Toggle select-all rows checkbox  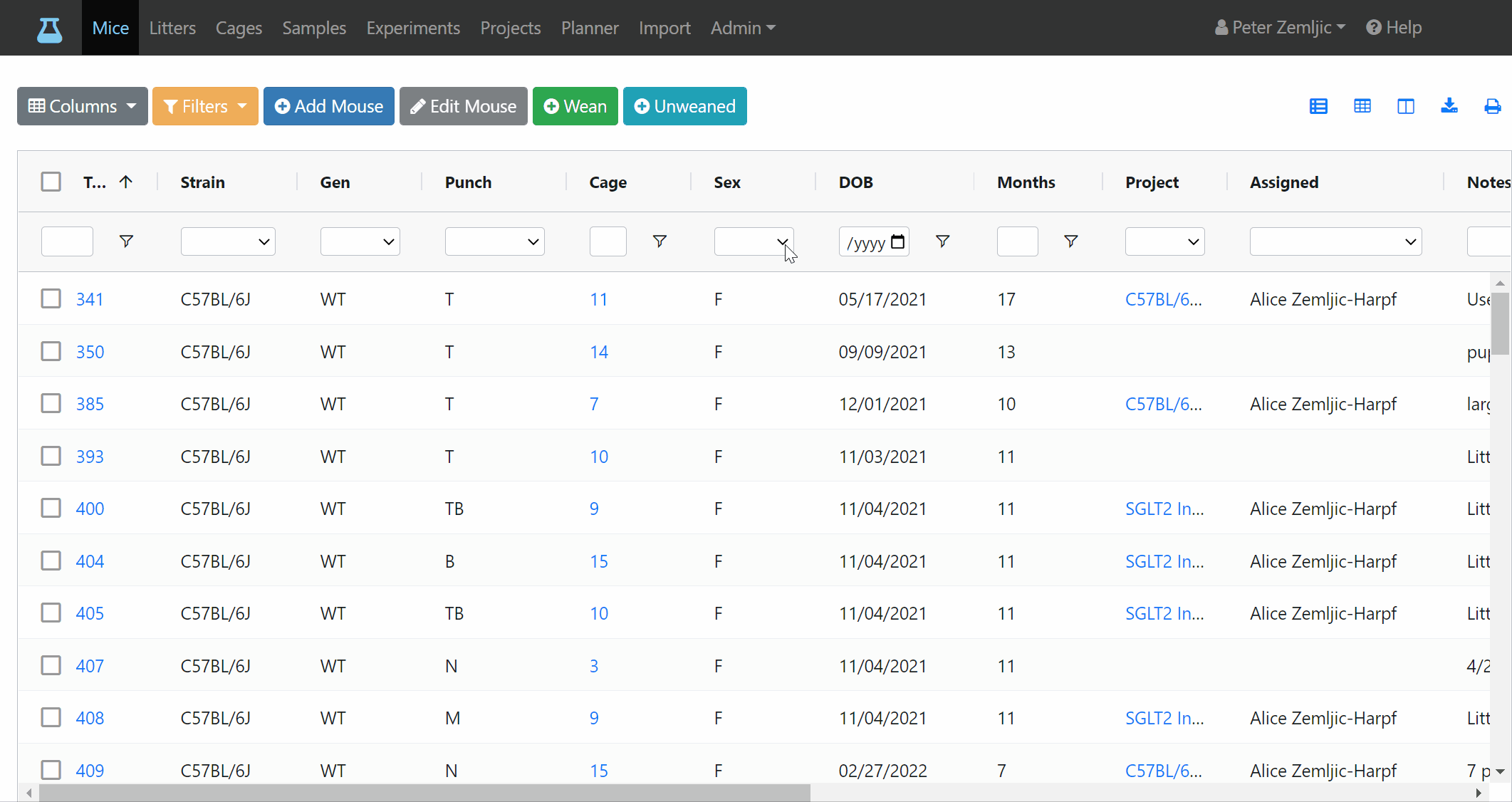pyautogui.click(x=51, y=182)
